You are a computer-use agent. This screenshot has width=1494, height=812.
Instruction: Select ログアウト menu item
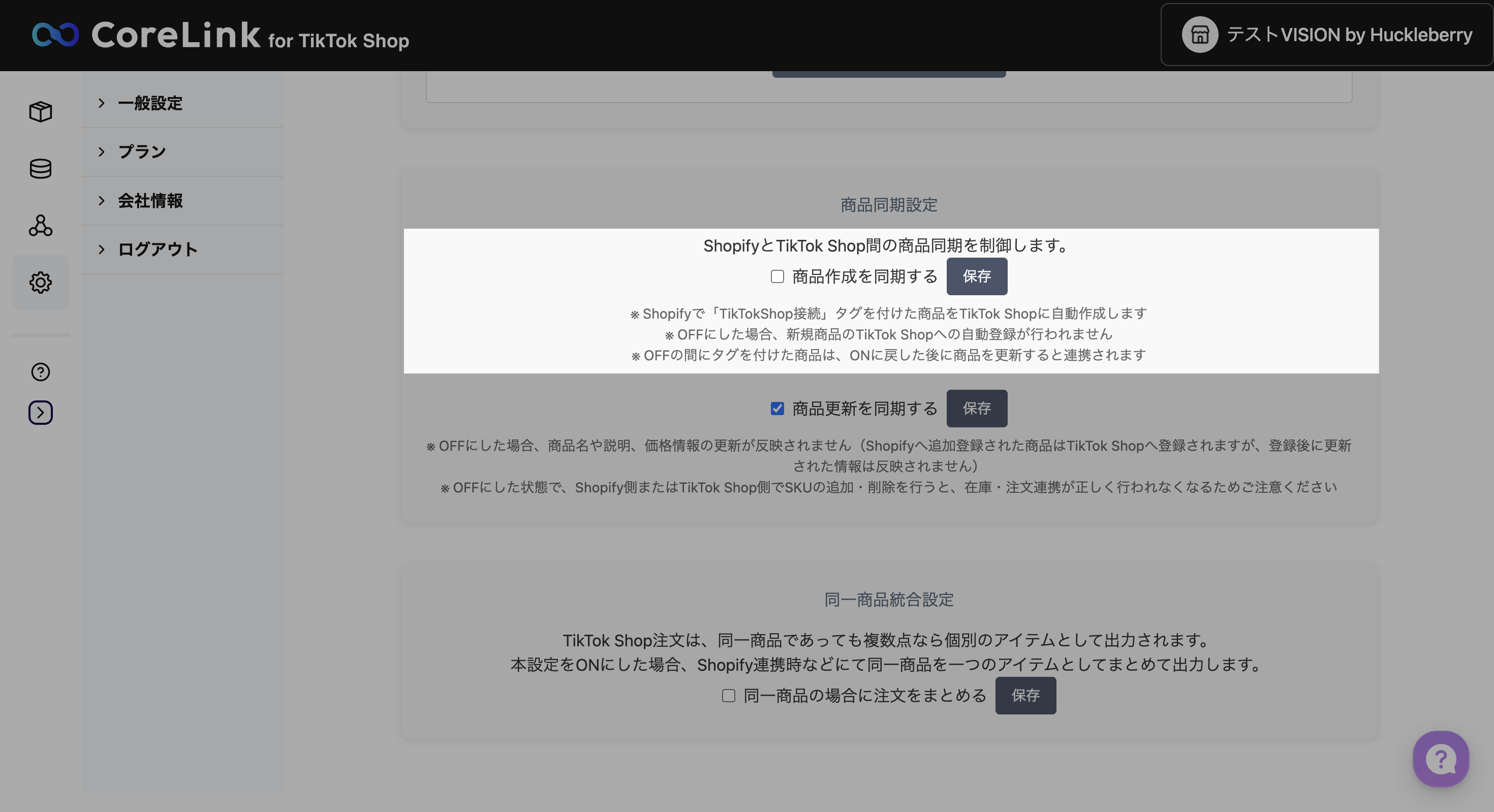coord(157,249)
